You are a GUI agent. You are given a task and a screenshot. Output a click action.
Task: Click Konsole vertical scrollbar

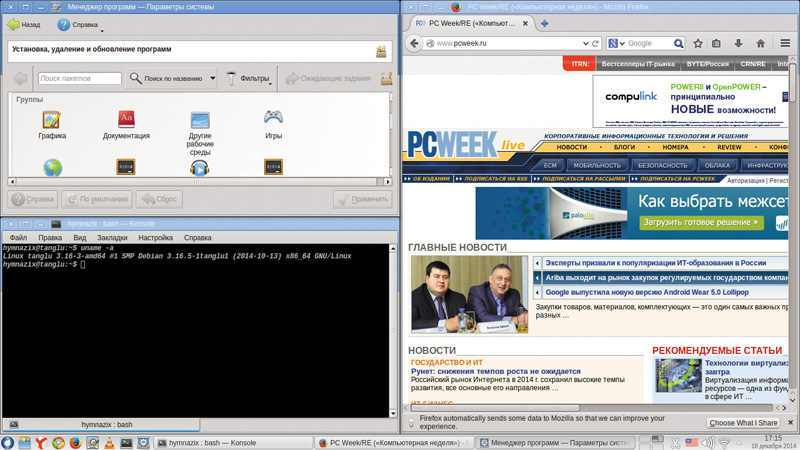click(x=393, y=331)
